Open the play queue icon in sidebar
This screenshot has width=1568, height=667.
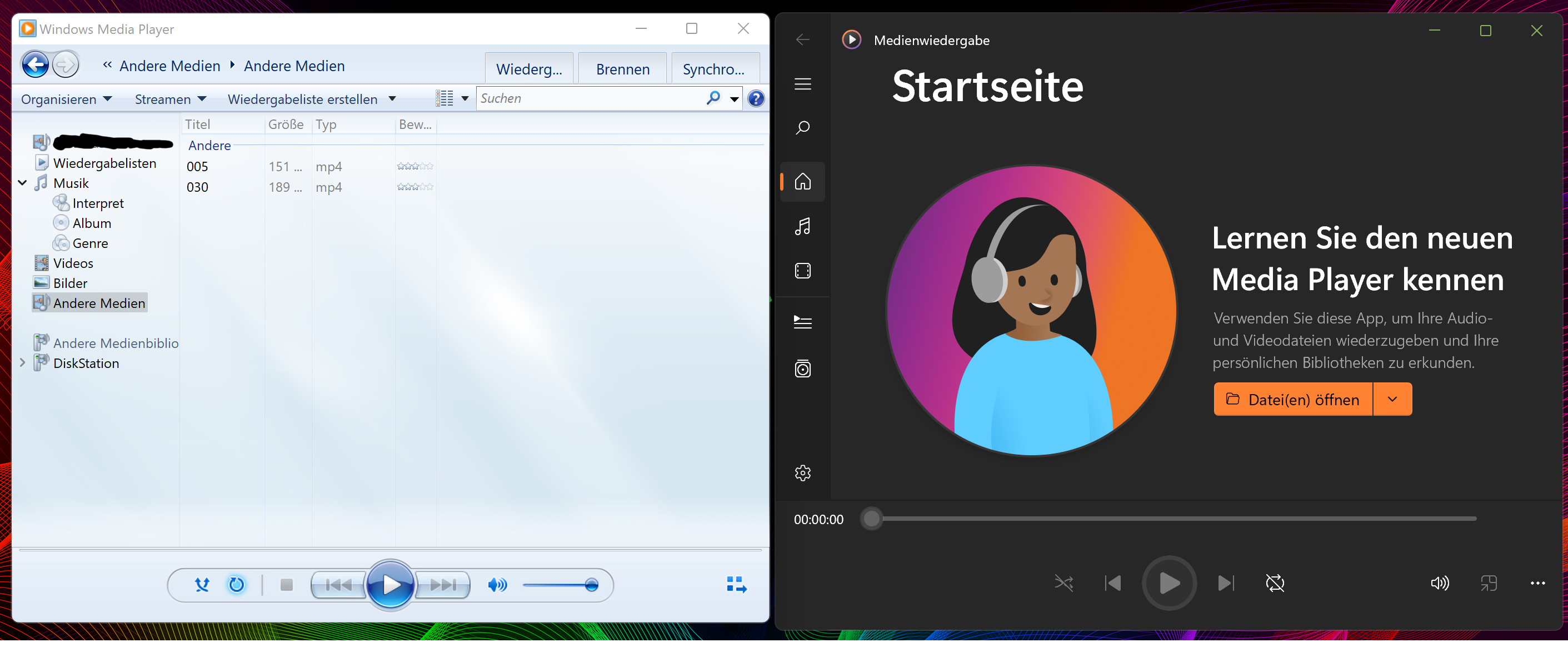(802, 321)
